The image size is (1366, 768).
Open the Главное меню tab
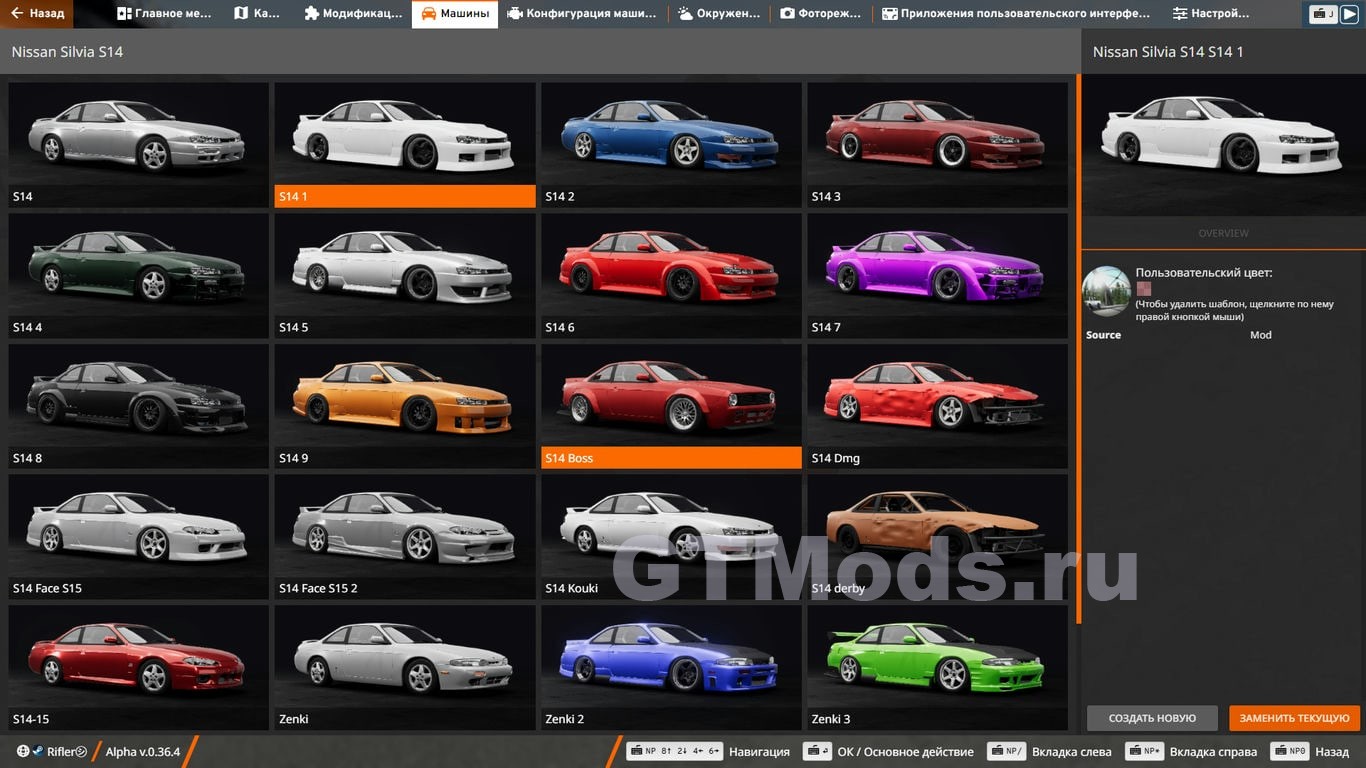164,14
